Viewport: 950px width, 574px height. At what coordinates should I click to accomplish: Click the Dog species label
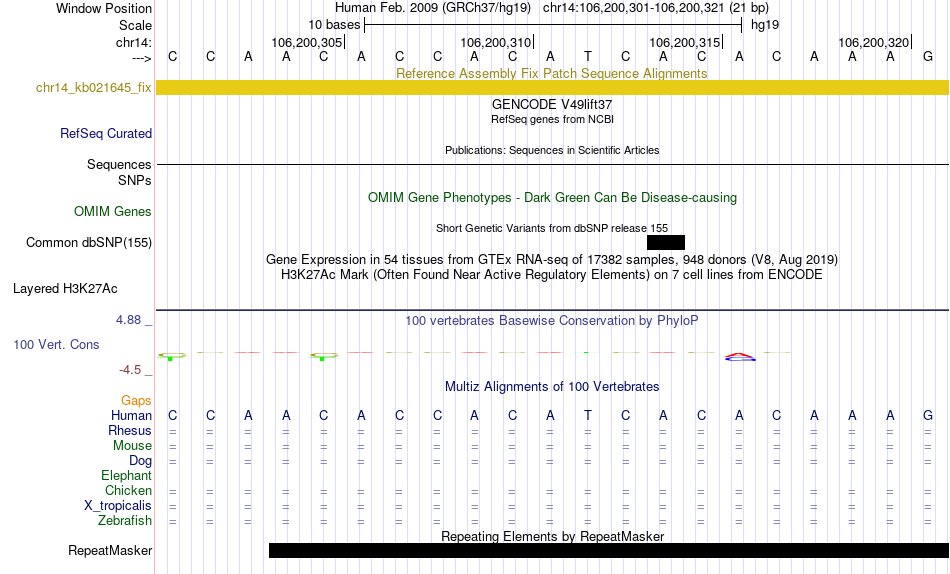[x=140, y=461]
